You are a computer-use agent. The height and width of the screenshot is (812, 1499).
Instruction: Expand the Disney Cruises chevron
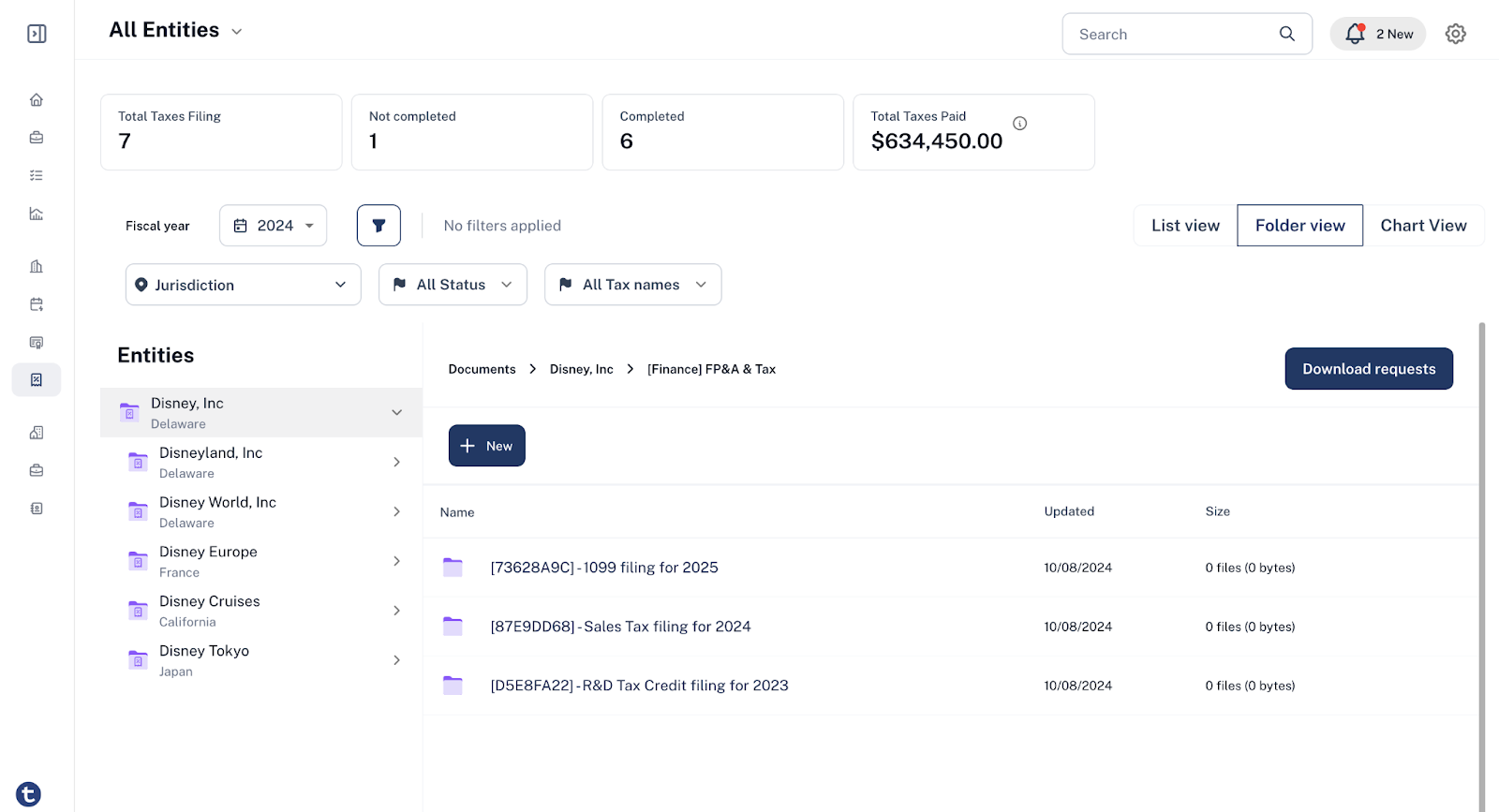tap(396, 611)
